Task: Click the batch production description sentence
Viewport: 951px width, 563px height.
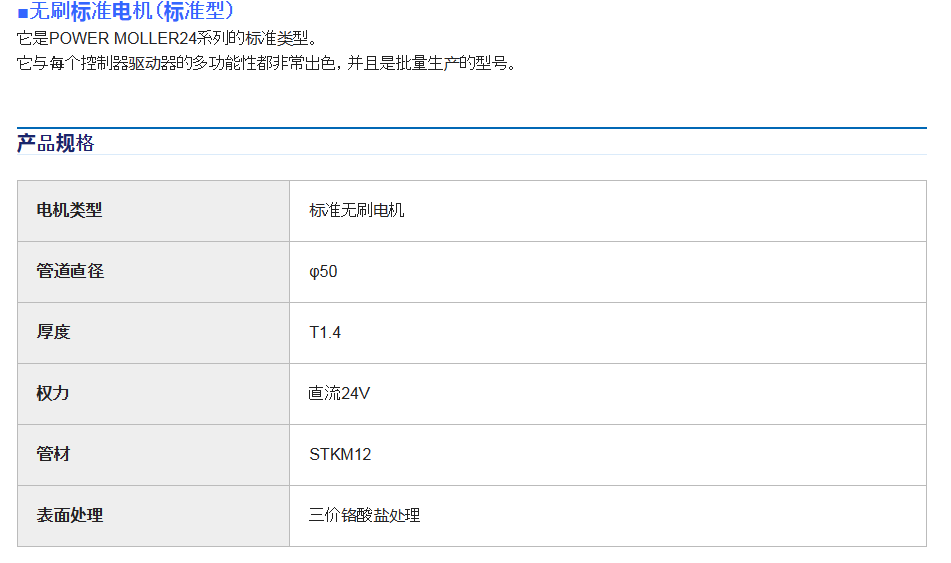Action: tap(266, 63)
